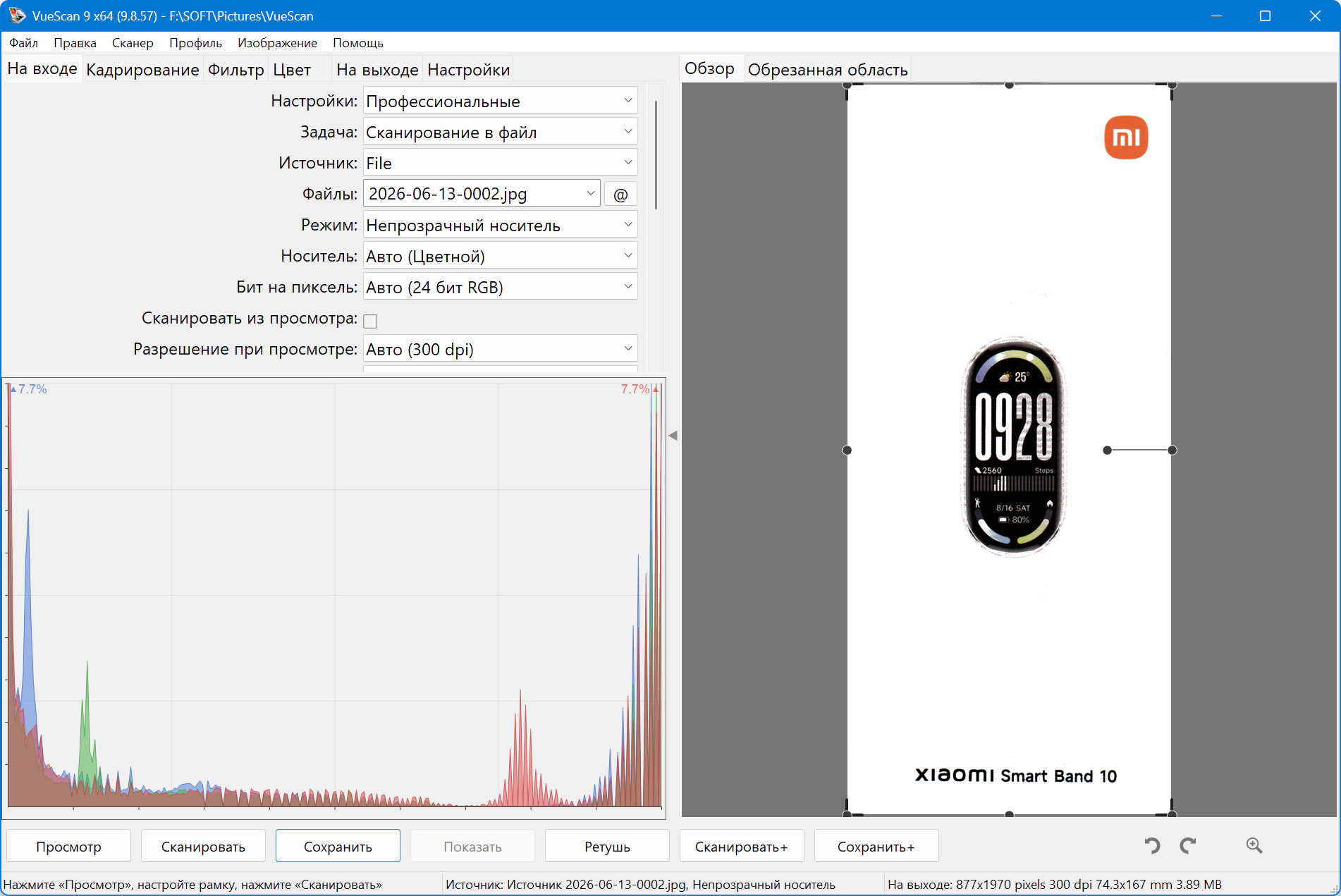Open the Настройки dropdown (Профессиональные)
The width and height of the screenshot is (1341, 896).
pyautogui.click(x=500, y=101)
